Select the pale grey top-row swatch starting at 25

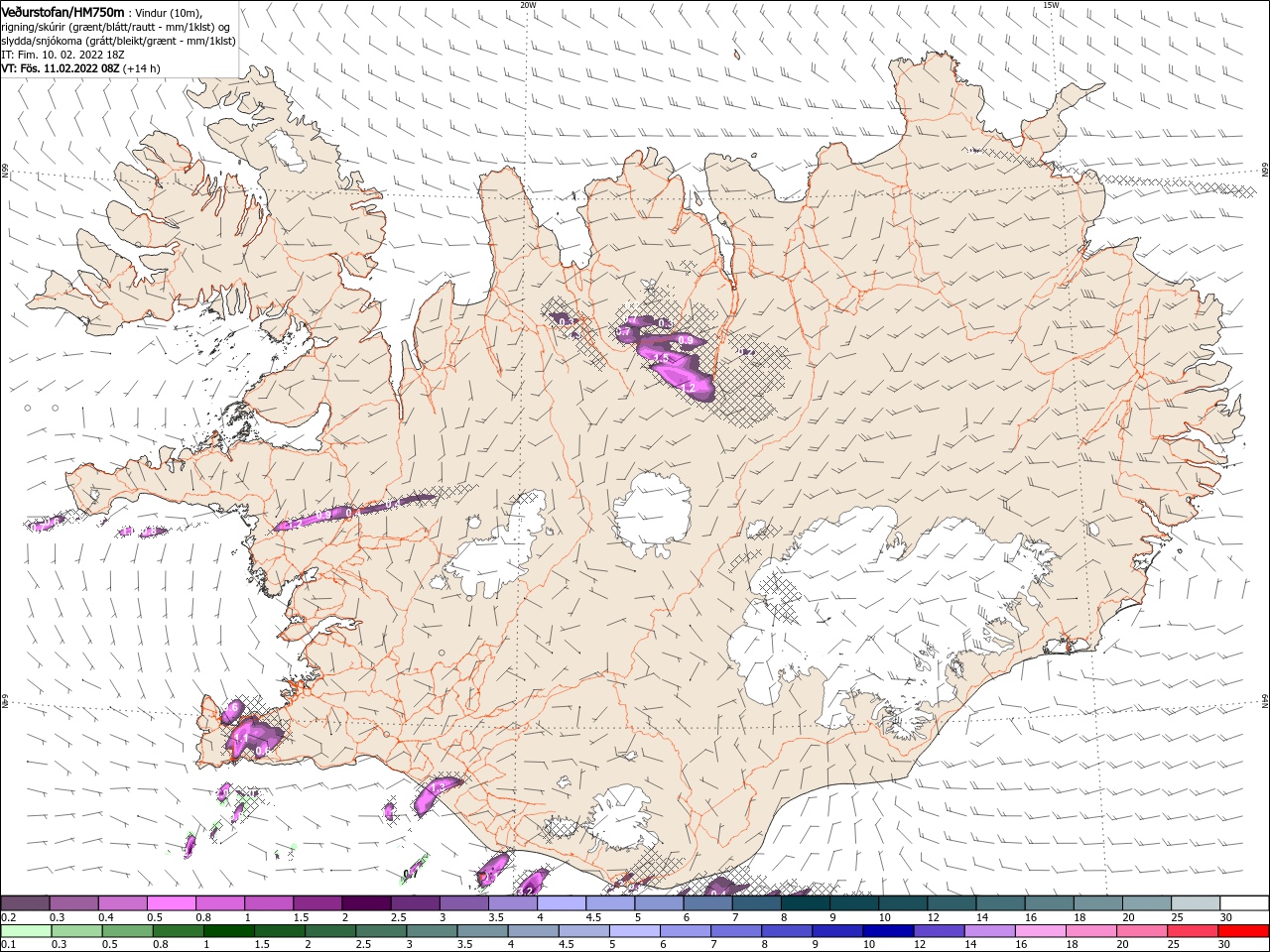point(1195,902)
